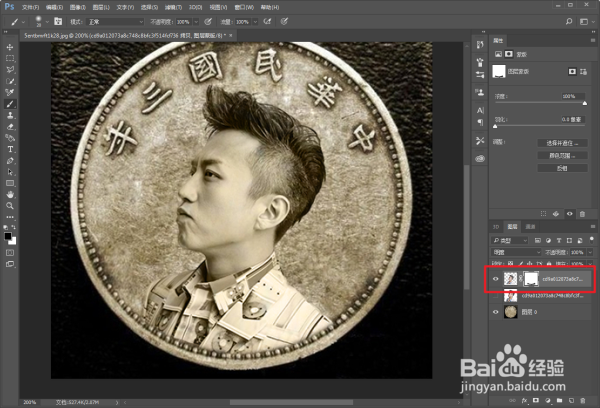Screen dimensions: 600x408
Task: Click the search magnifier in top bar
Action: 569,21
